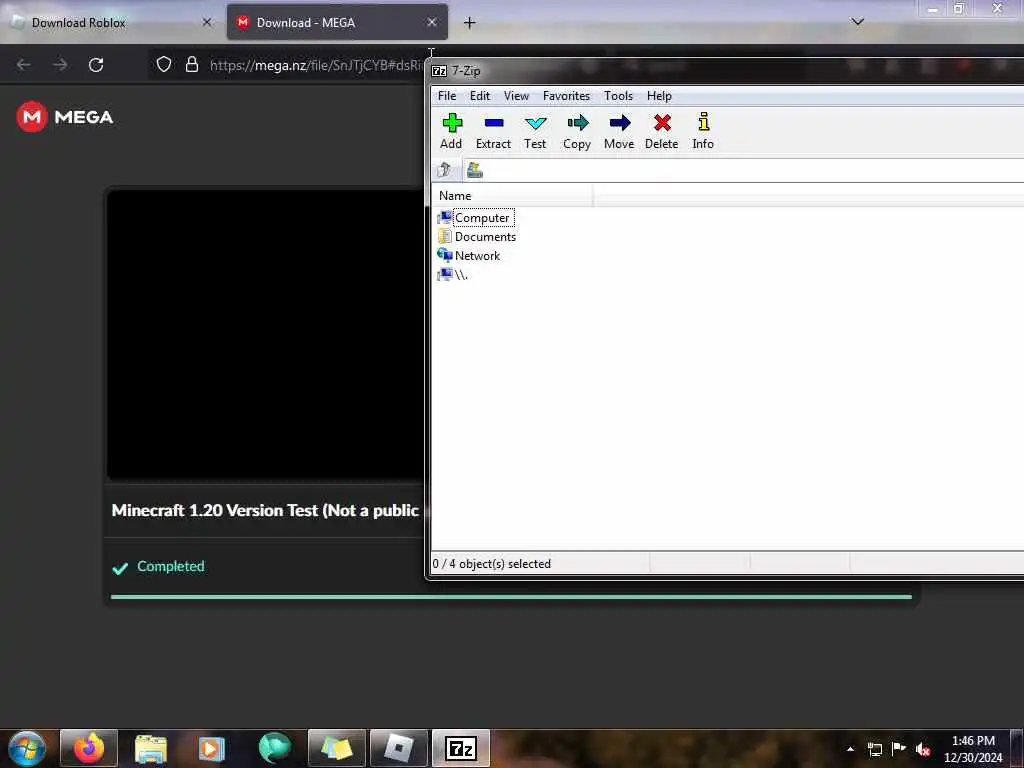Close the Download Roblox tab
The width and height of the screenshot is (1024, 768).
point(207,23)
